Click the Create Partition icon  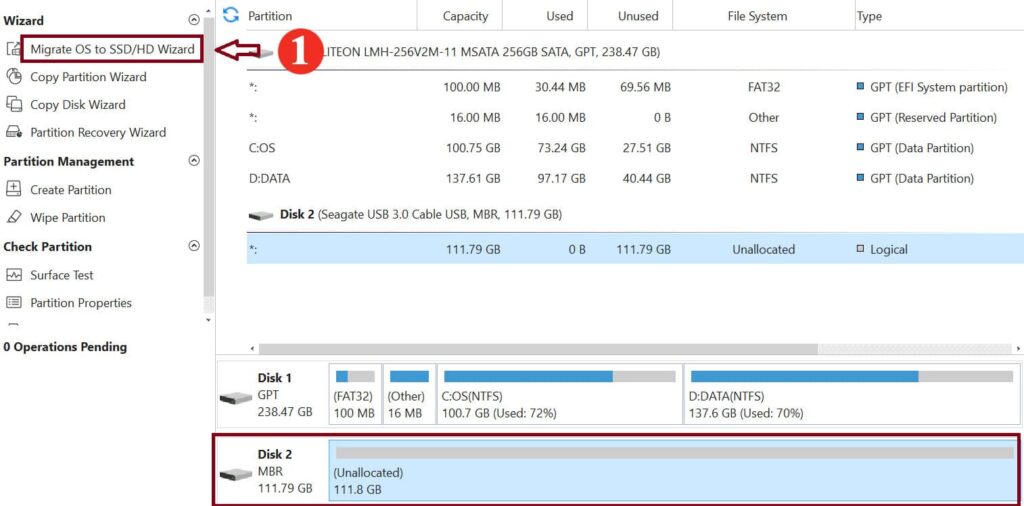14,190
